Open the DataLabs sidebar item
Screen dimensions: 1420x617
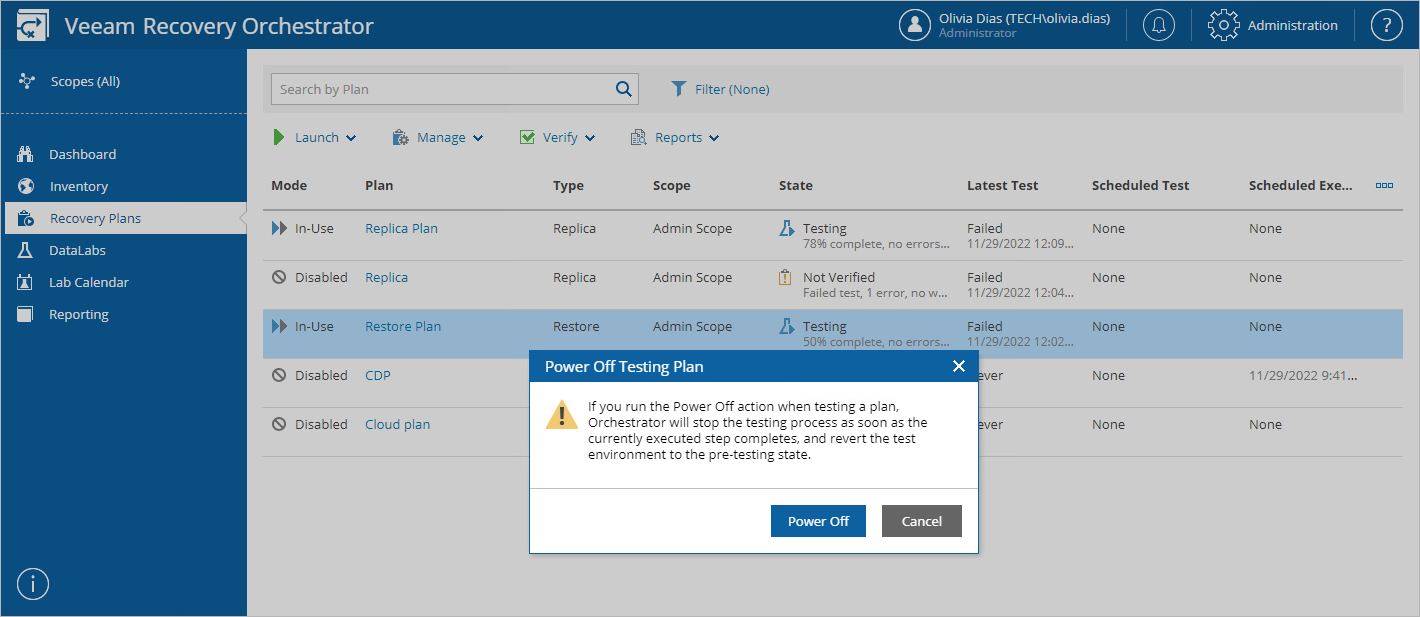77,250
